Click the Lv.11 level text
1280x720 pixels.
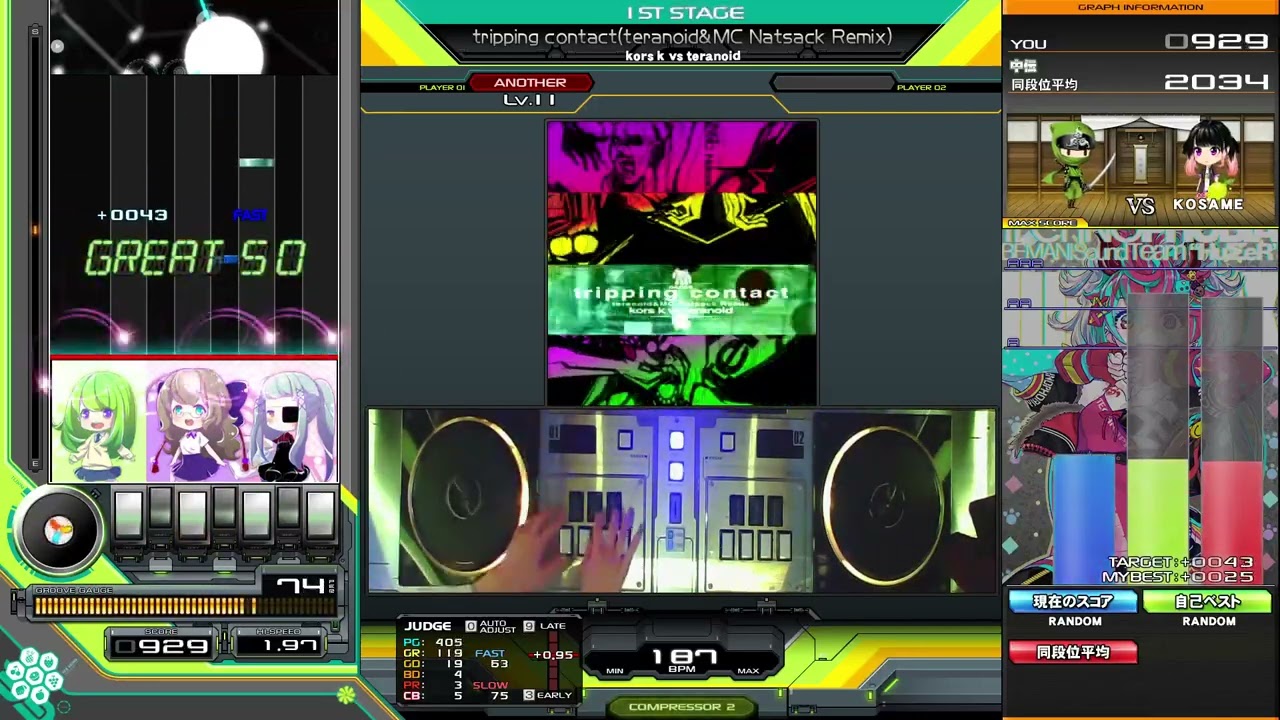tap(530, 99)
